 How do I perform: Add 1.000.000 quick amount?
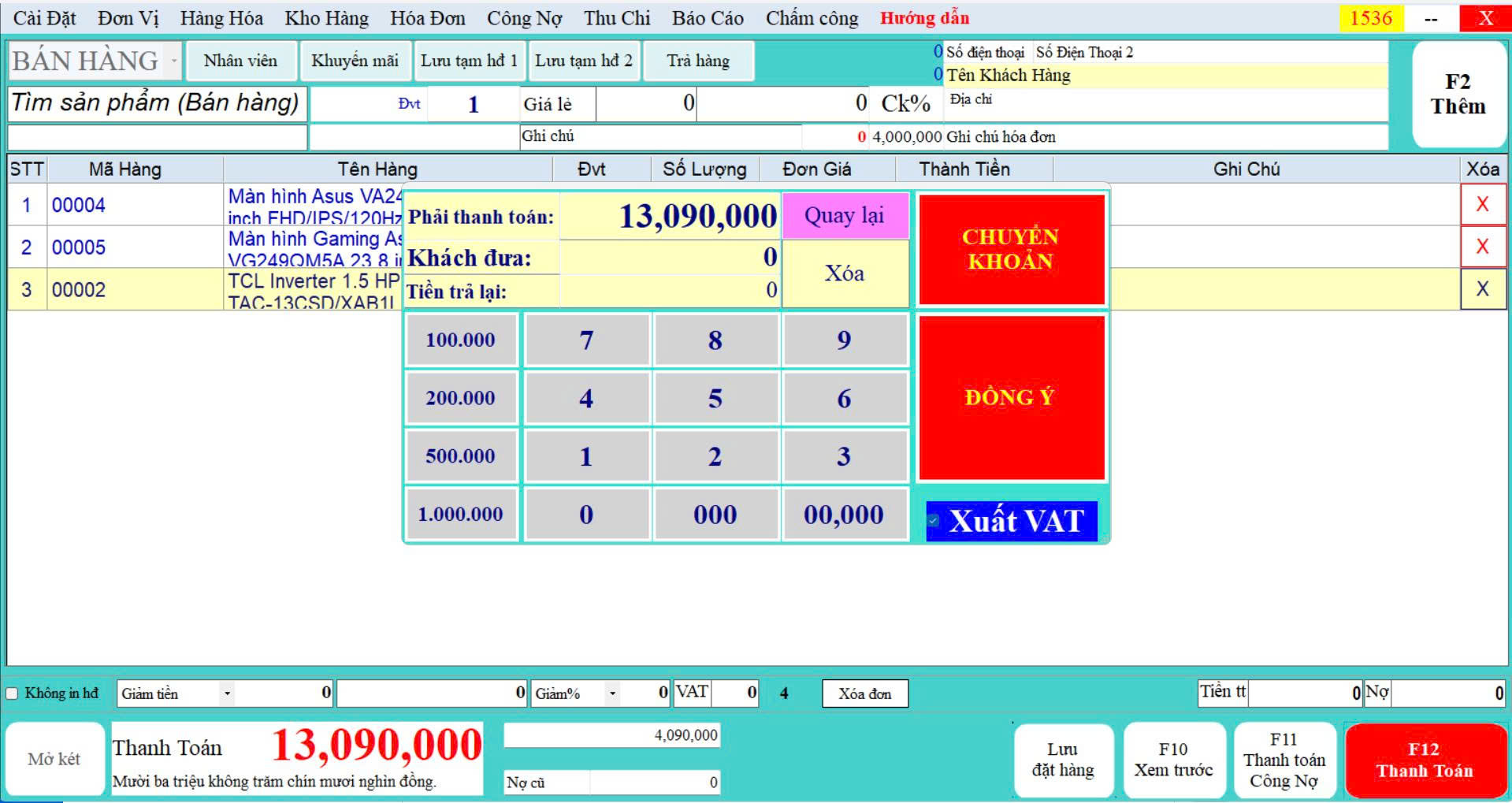[x=461, y=515]
